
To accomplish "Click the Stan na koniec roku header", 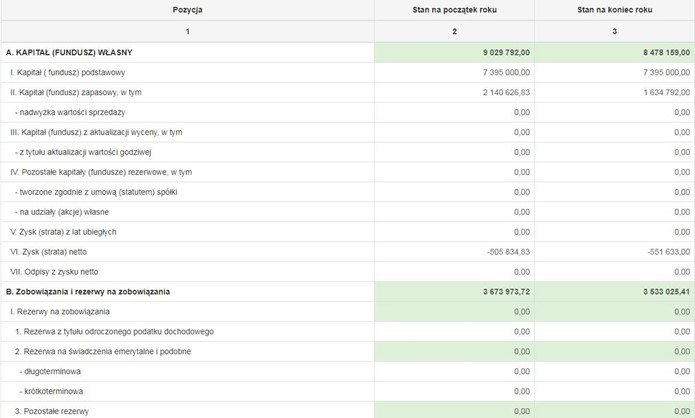I will 614,10.
